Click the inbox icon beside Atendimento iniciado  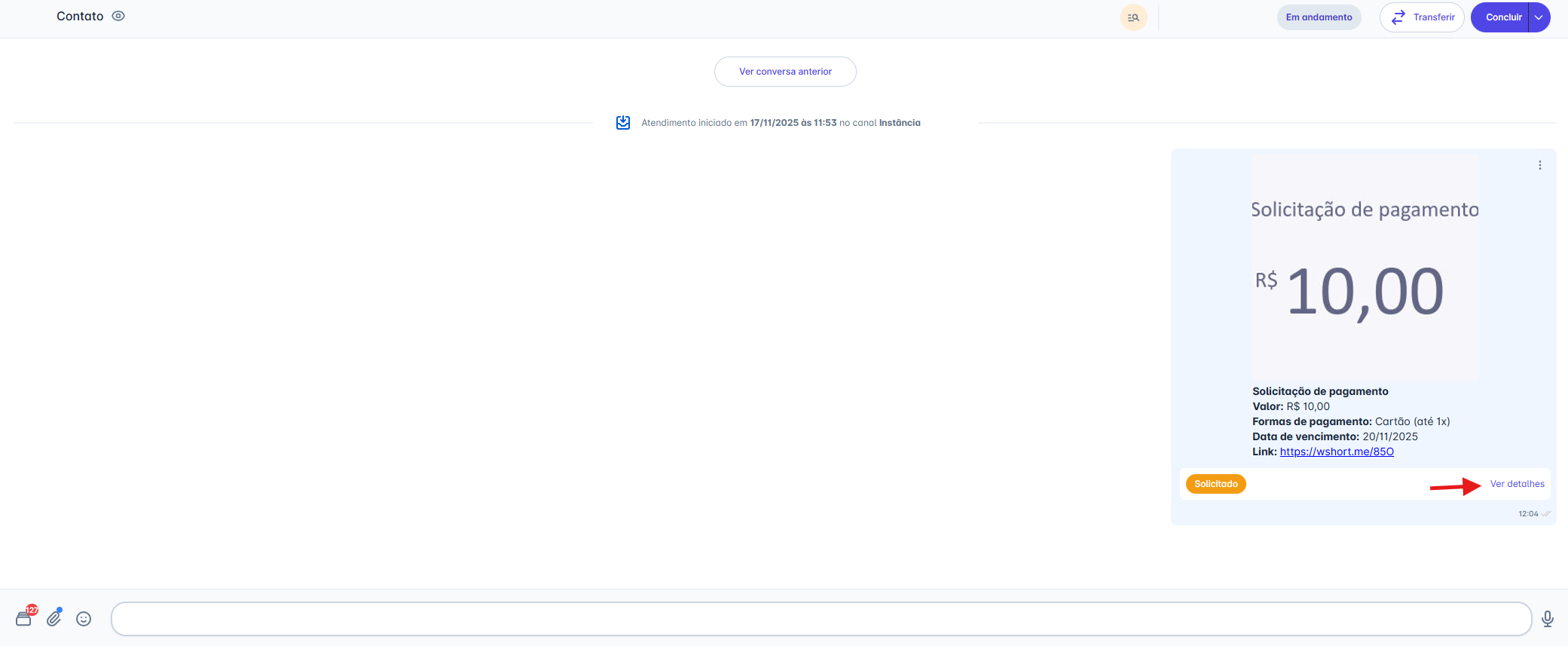pyautogui.click(x=623, y=122)
